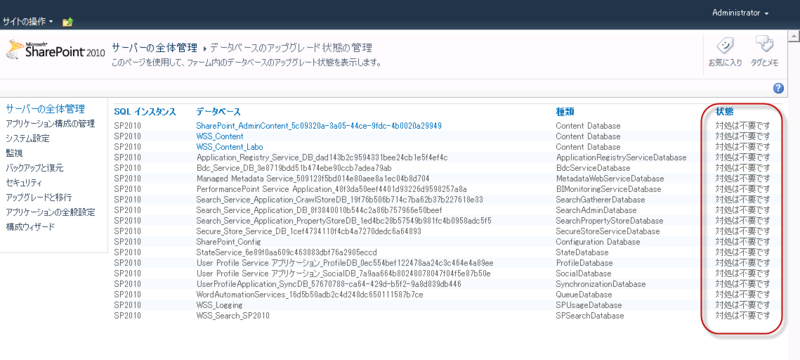Select Secure_Store_Service_DB database name
800x360 pixels.
pyautogui.click(x=309, y=231)
